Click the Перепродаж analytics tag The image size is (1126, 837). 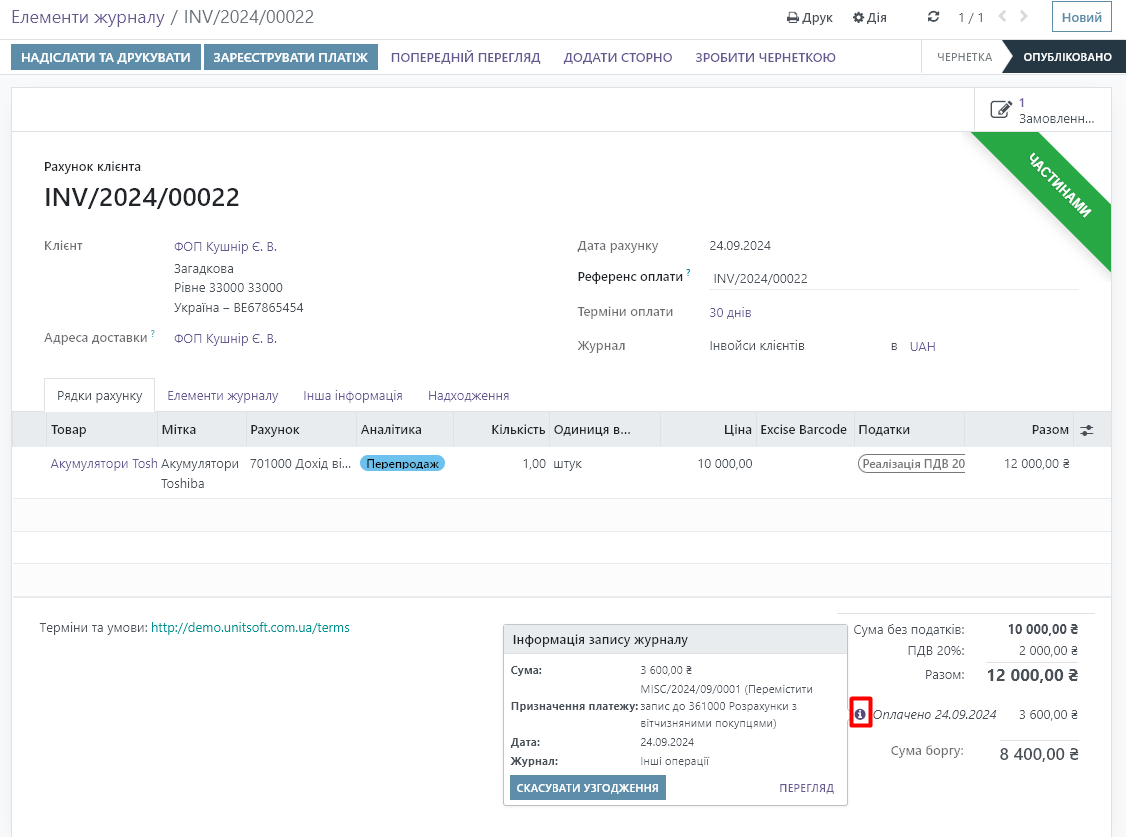(x=402, y=464)
